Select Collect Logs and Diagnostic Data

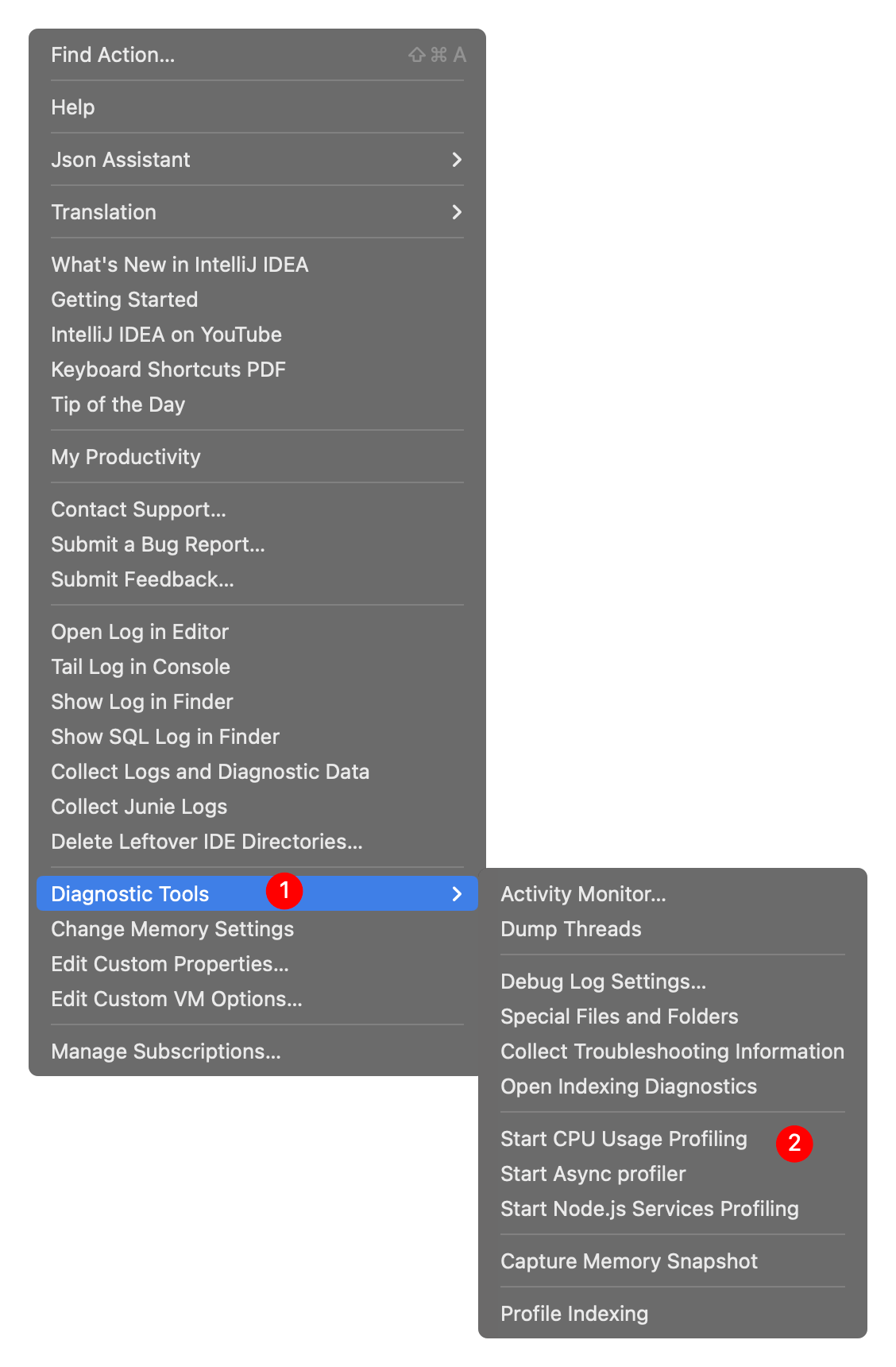pos(210,772)
